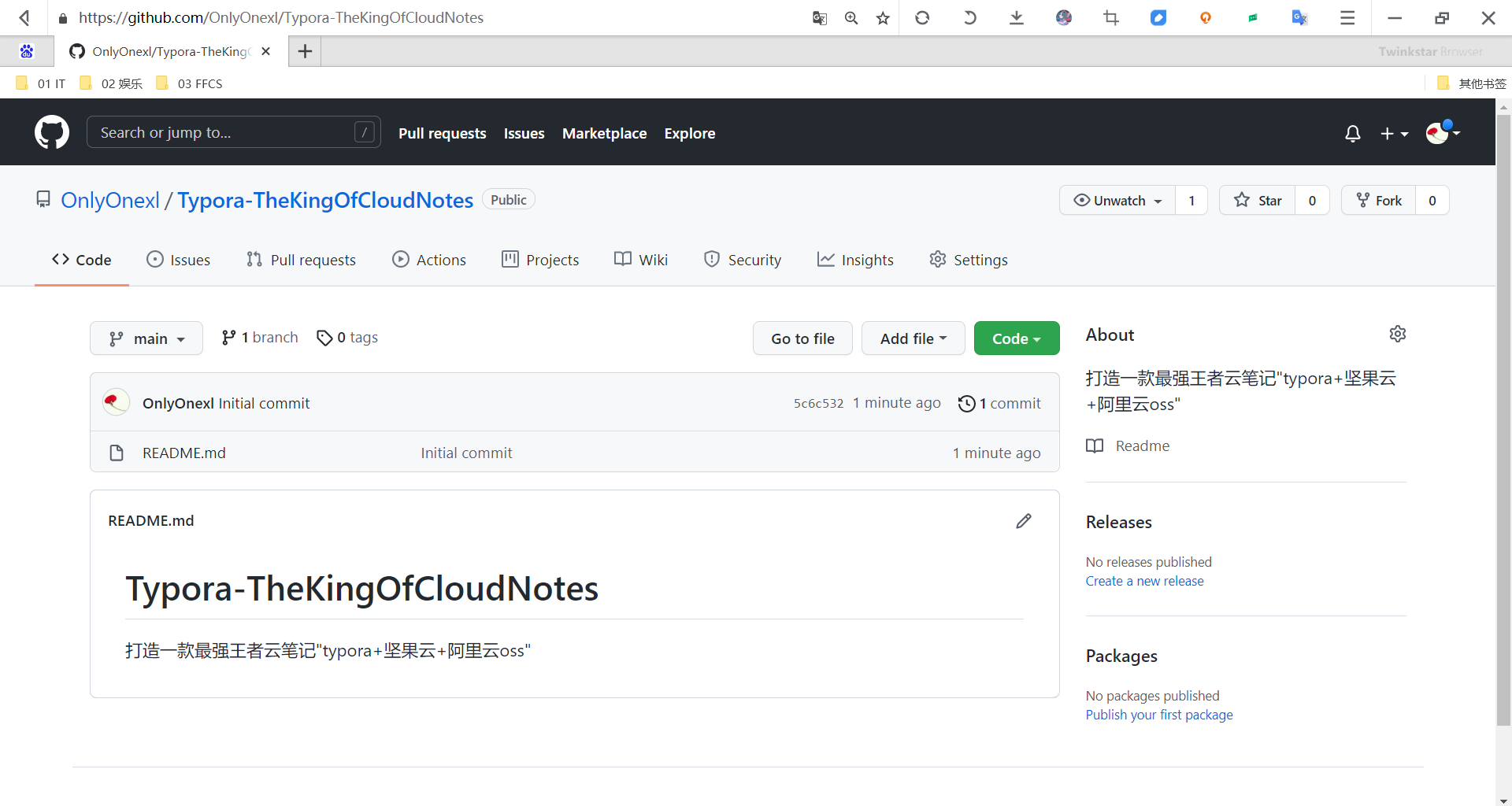Expand green Code dropdown
The height and width of the screenshot is (806, 1512).
click(1017, 338)
